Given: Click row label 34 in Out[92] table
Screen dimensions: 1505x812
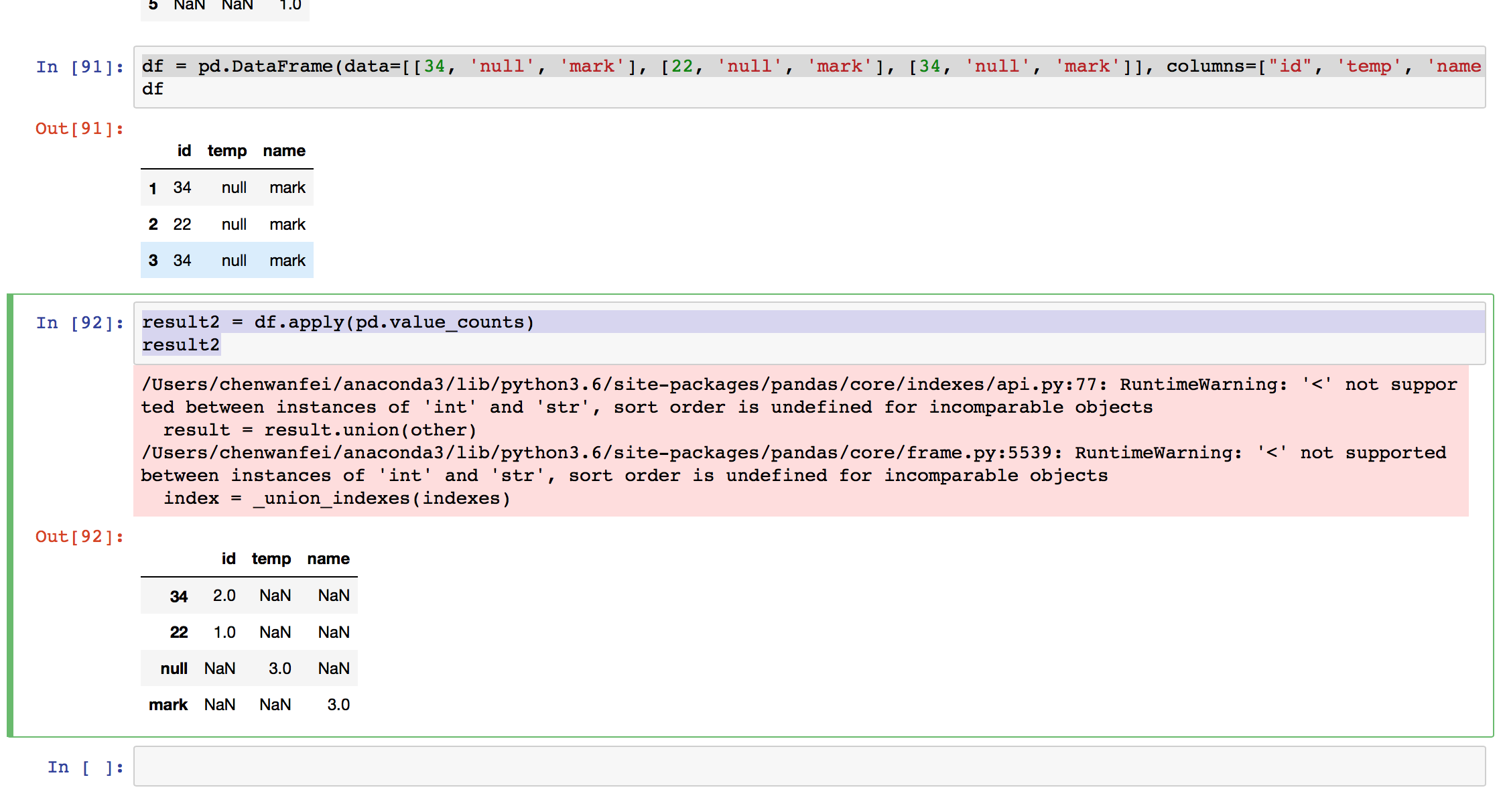Looking at the screenshot, I should (179, 596).
